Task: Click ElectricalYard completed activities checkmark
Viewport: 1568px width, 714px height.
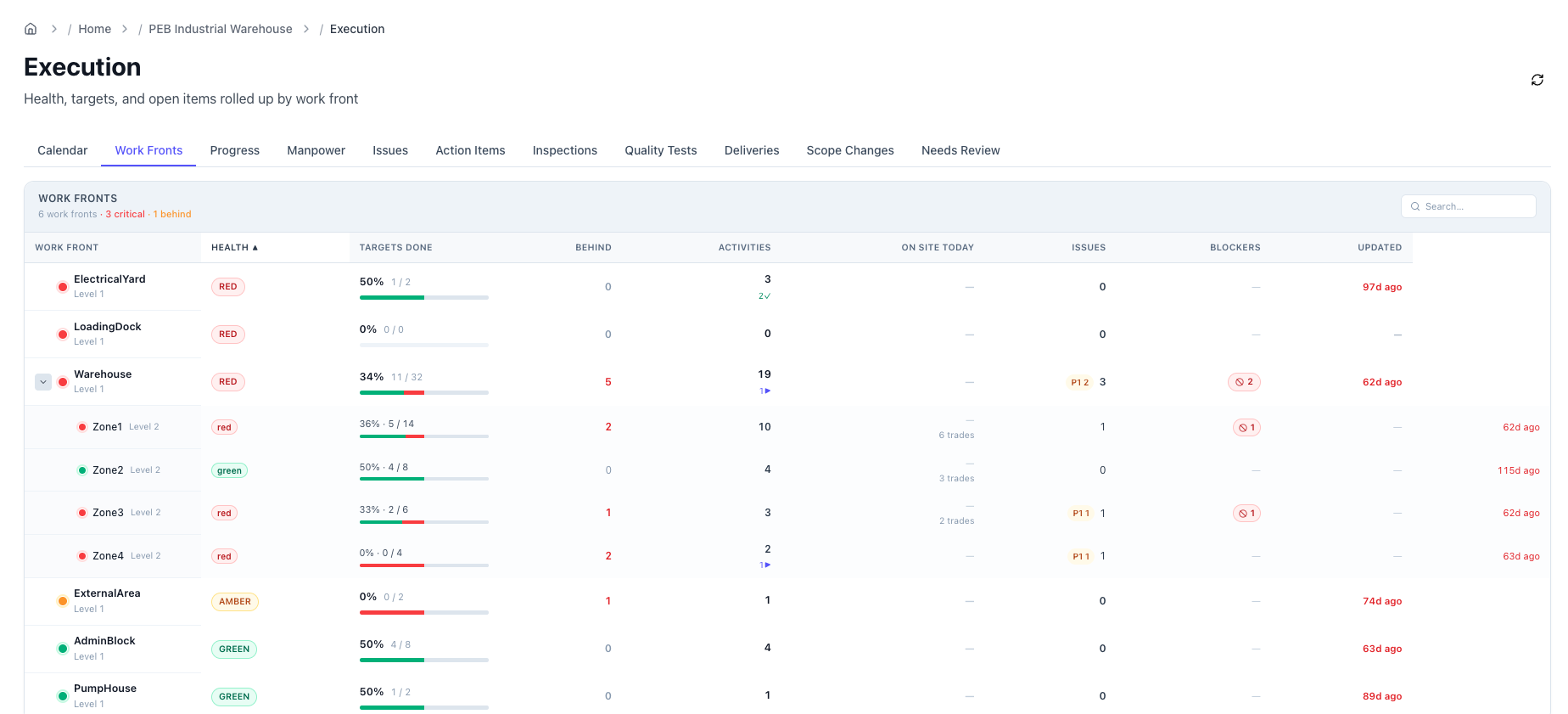Action: click(764, 296)
